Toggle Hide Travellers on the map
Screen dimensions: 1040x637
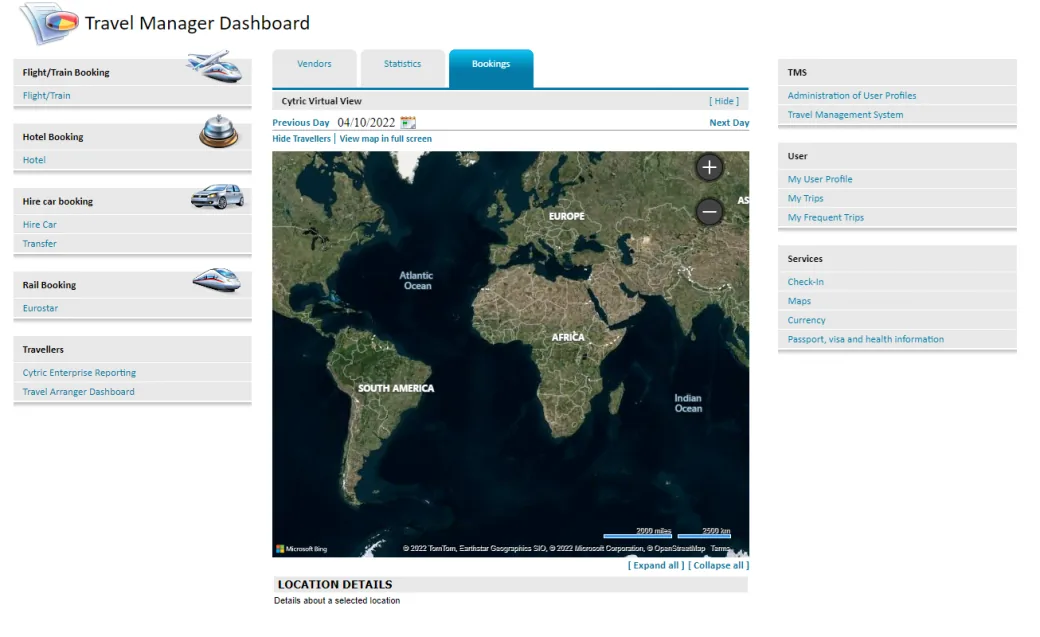pyautogui.click(x=301, y=139)
